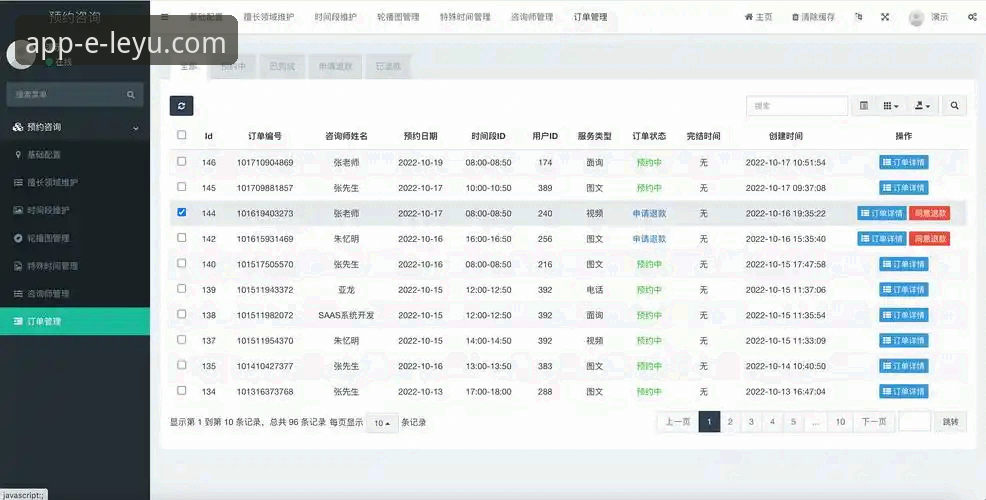Check the box for order Id 135
The width and height of the screenshot is (986, 500).
coord(182,365)
